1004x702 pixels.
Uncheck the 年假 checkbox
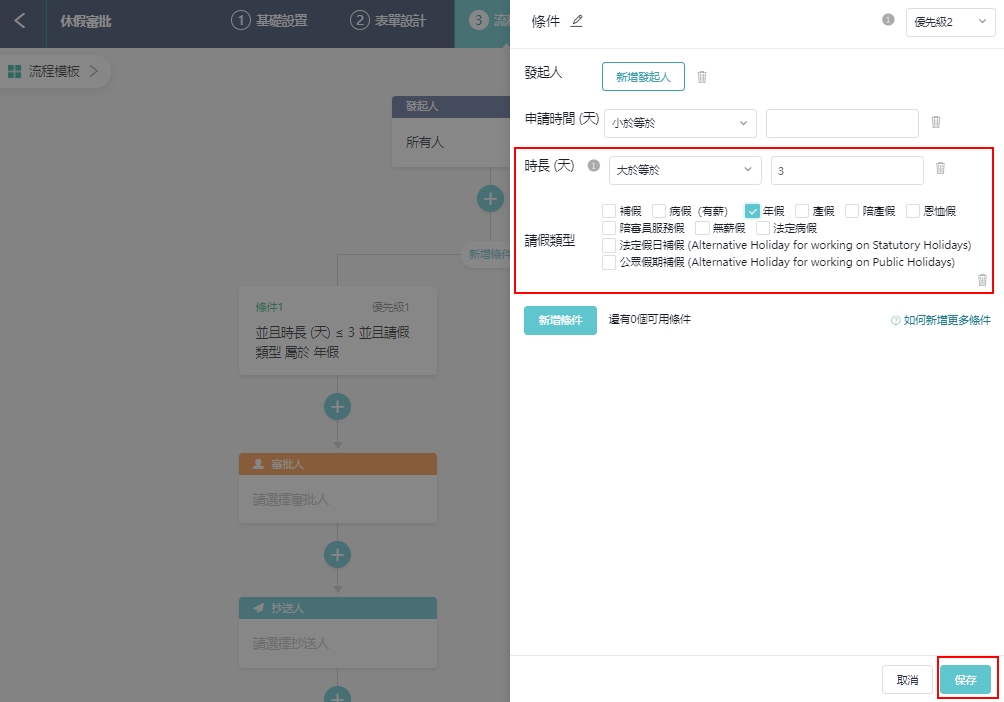pos(753,211)
